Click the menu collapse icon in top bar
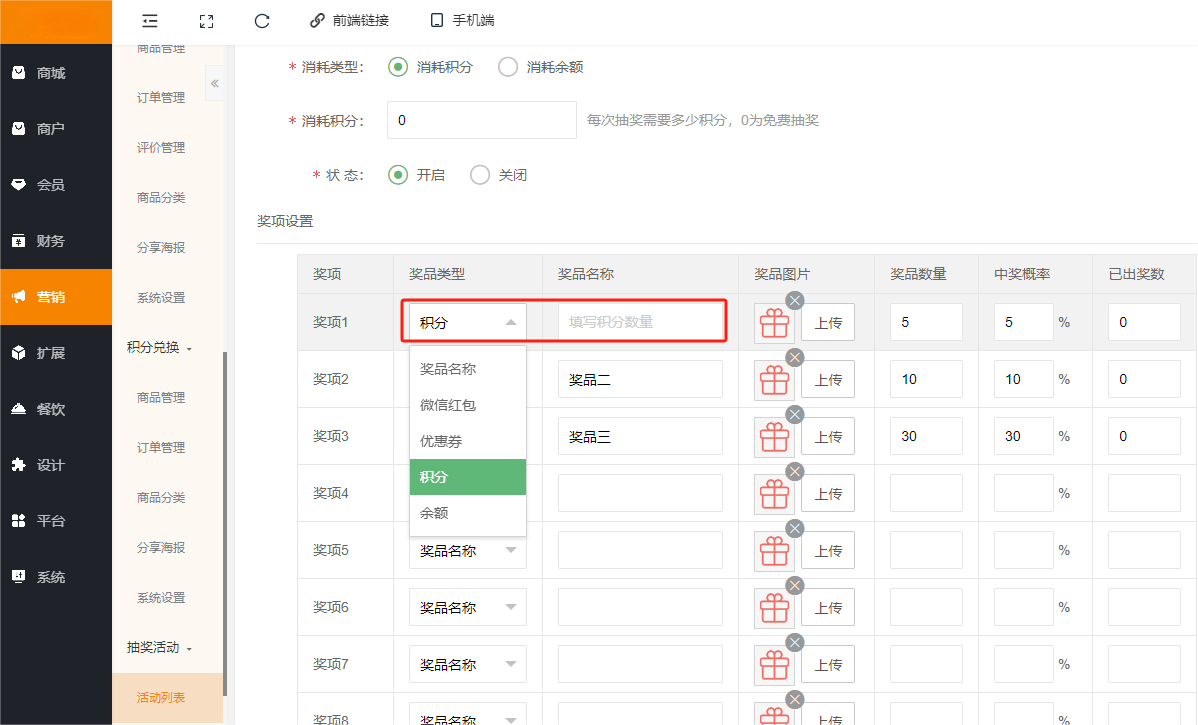Image resolution: width=1198 pixels, height=725 pixels. [x=150, y=20]
